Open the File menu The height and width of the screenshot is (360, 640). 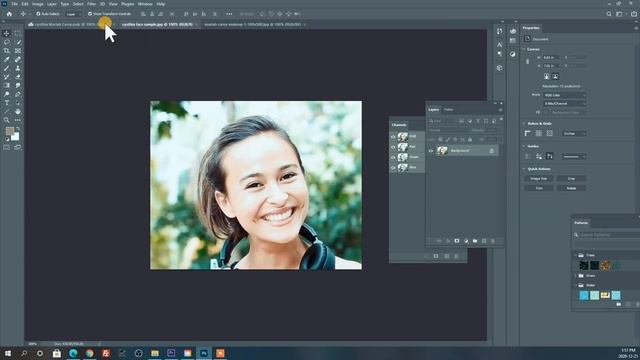point(15,4)
